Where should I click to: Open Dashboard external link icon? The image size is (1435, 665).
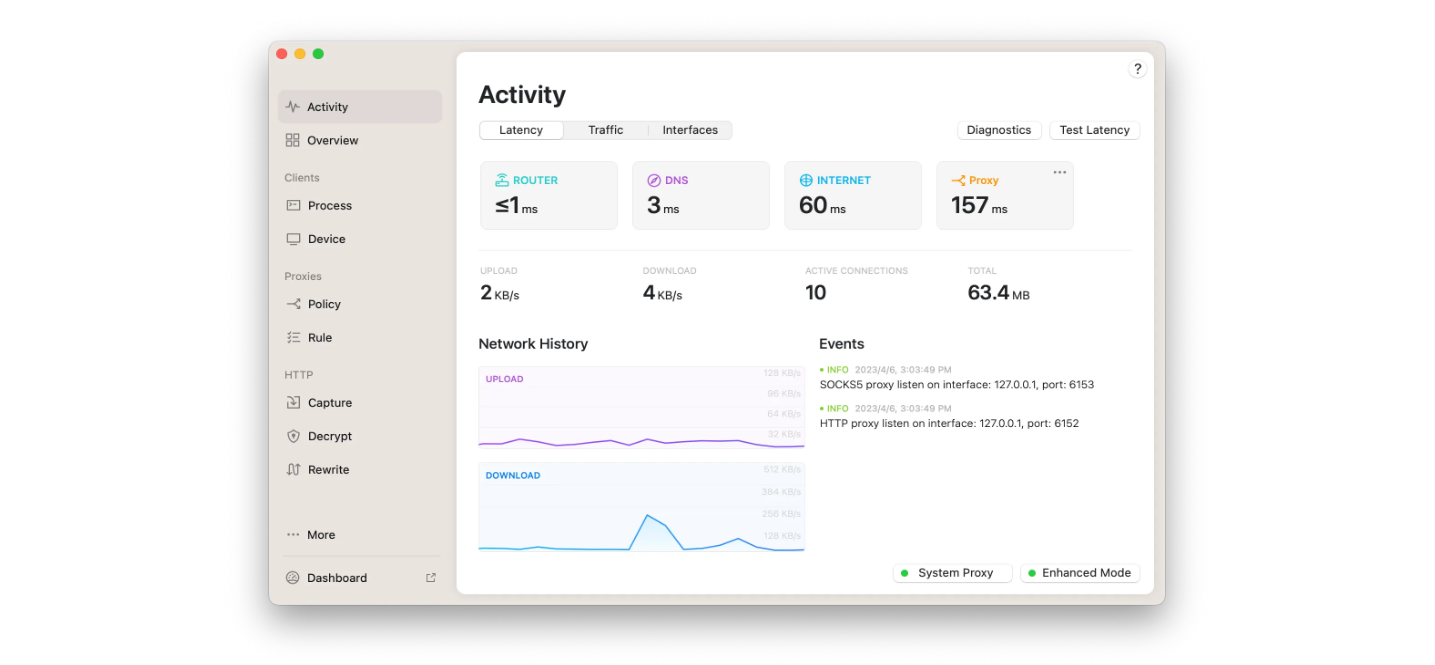[431, 578]
